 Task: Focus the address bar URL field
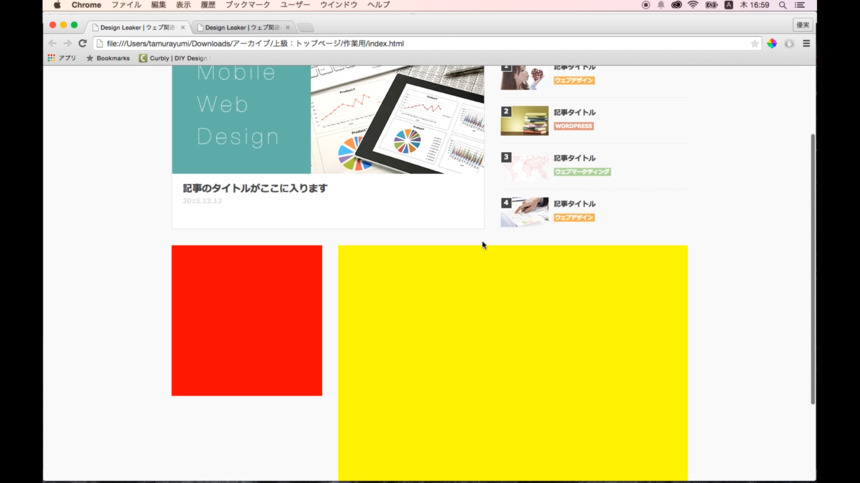tap(427, 43)
